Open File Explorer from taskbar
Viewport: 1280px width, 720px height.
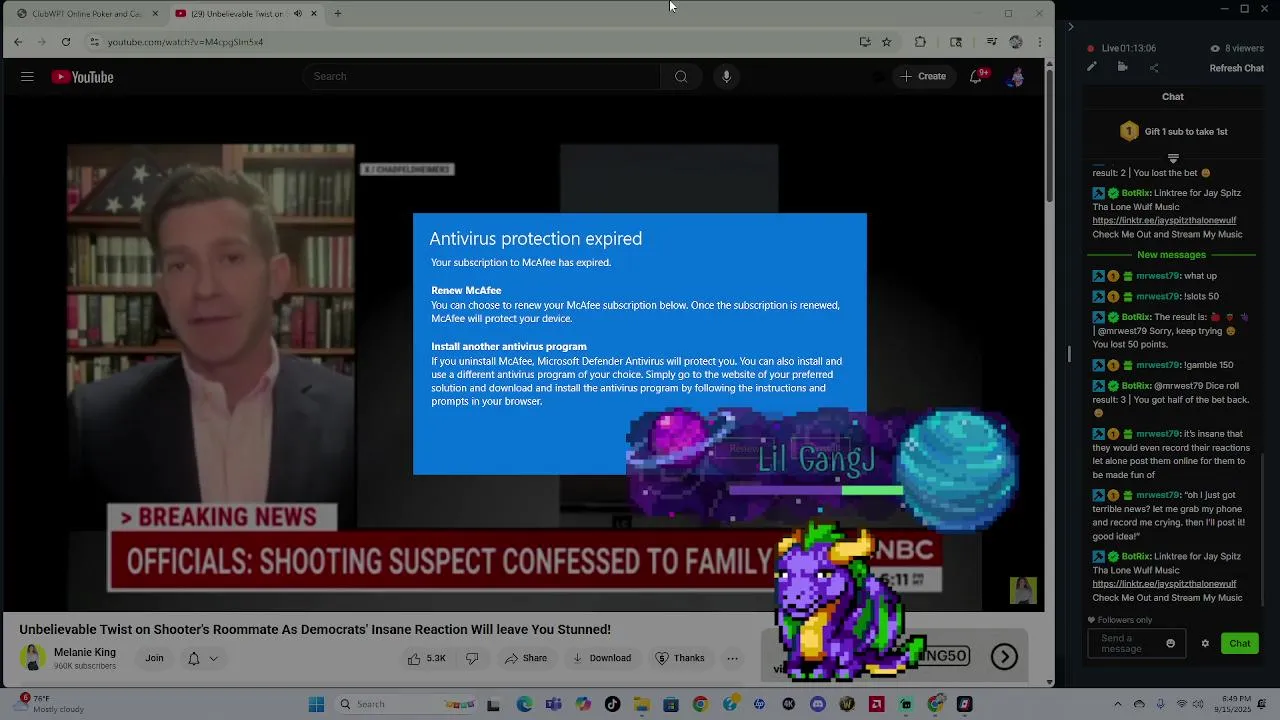point(641,704)
